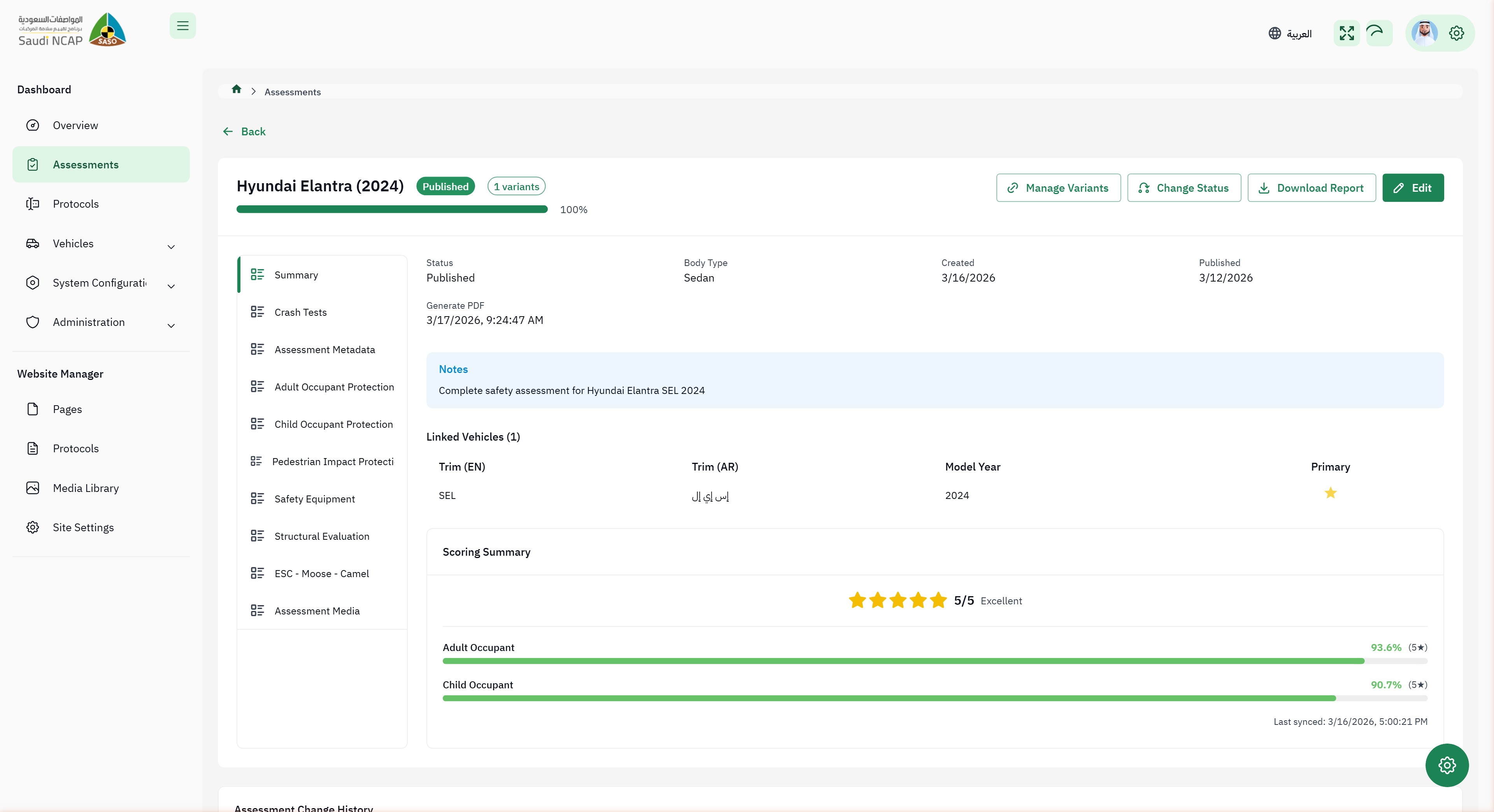
Task: Open the user avatar profile
Action: pos(1424,33)
